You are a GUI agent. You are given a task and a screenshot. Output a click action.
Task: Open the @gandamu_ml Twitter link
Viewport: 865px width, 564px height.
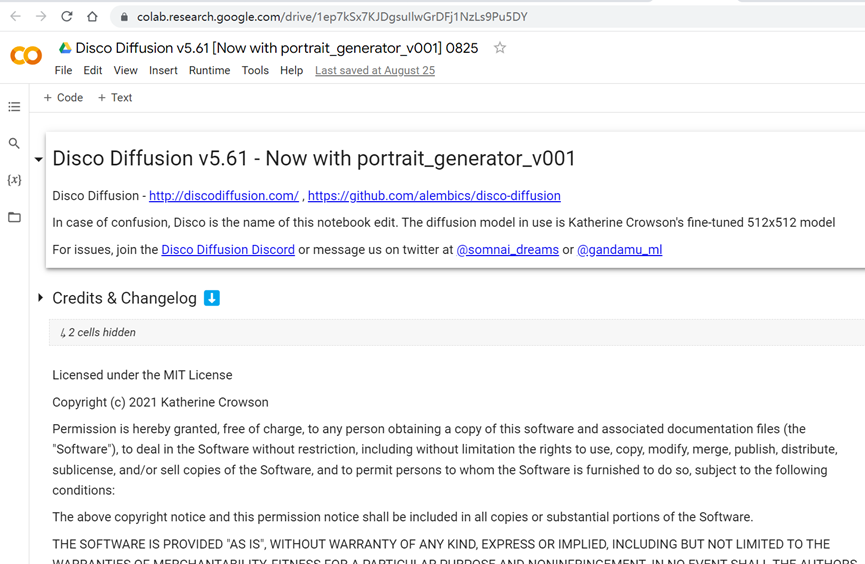620,250
